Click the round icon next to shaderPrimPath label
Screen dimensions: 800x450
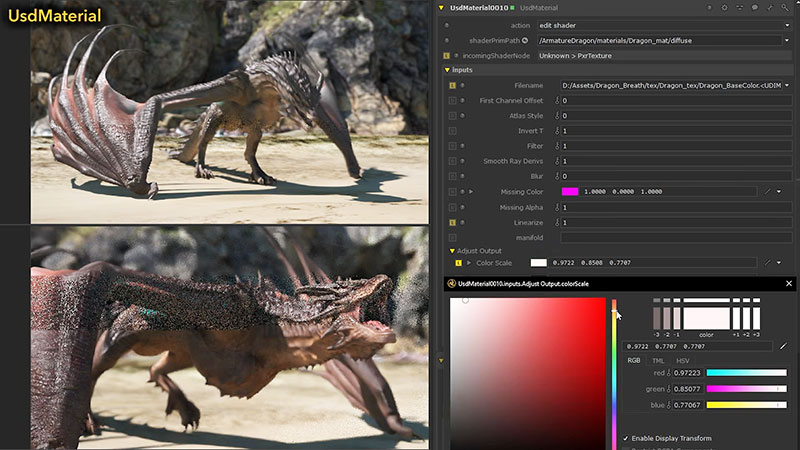[x=525, y=40]
